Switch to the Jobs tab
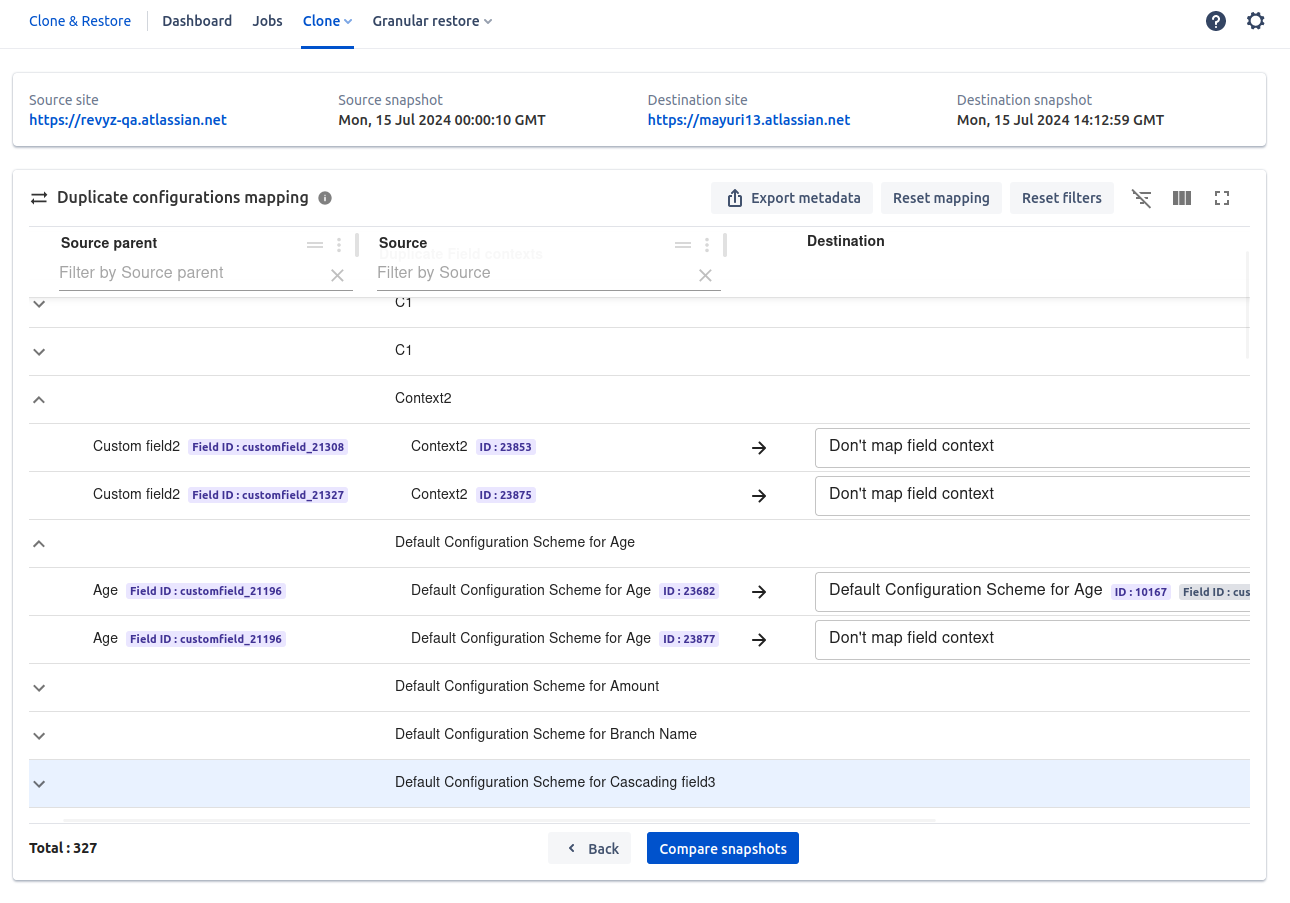 [267, 21]
